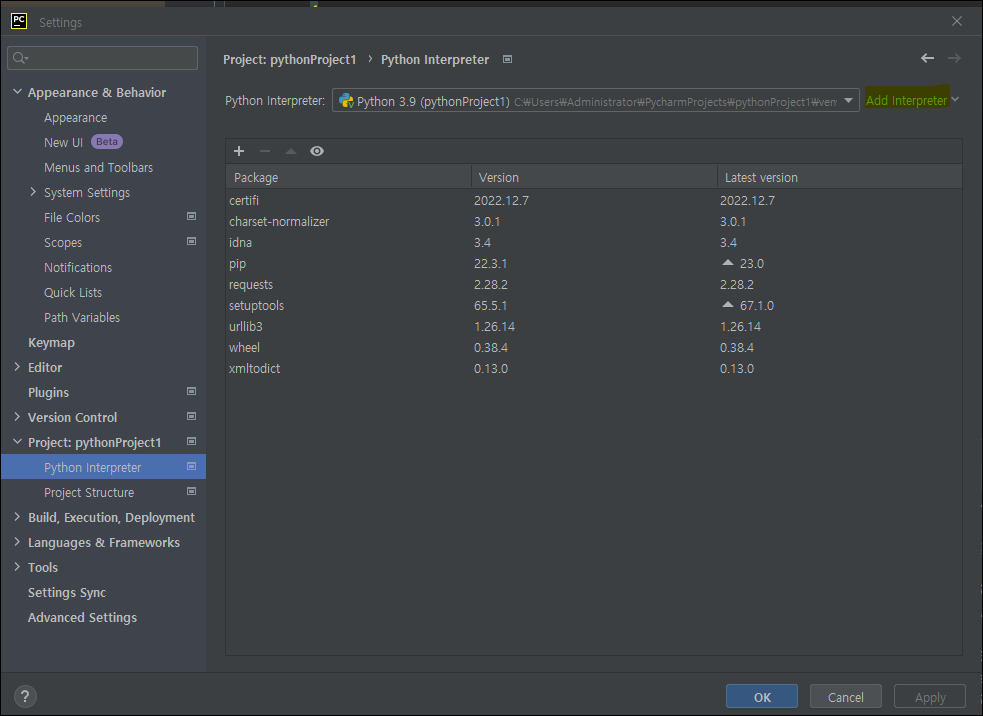
Task: Click the Add Interpreter link
Action: pyautogui.click(x=907, y=100)
